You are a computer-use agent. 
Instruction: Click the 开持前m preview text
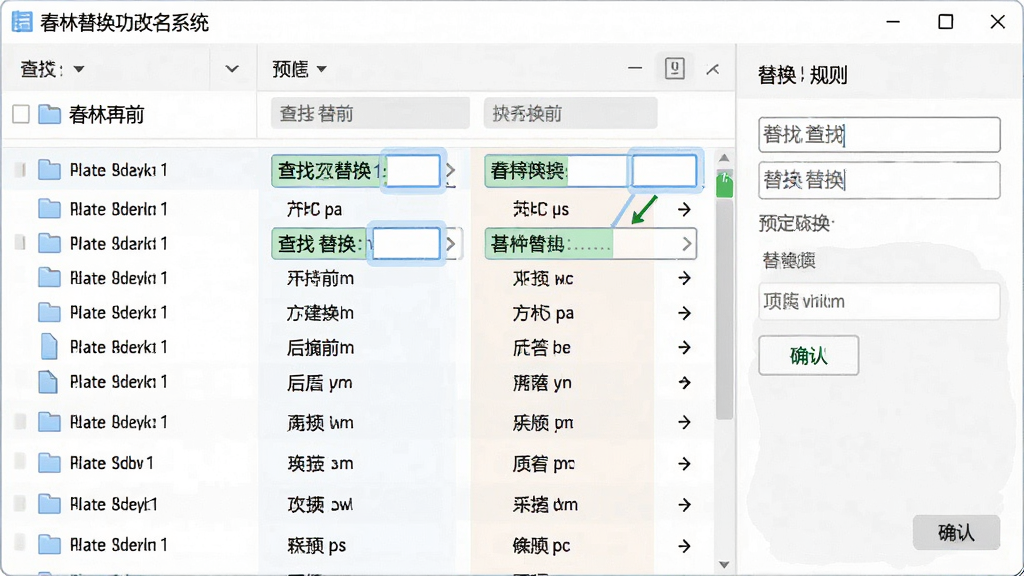320,279
